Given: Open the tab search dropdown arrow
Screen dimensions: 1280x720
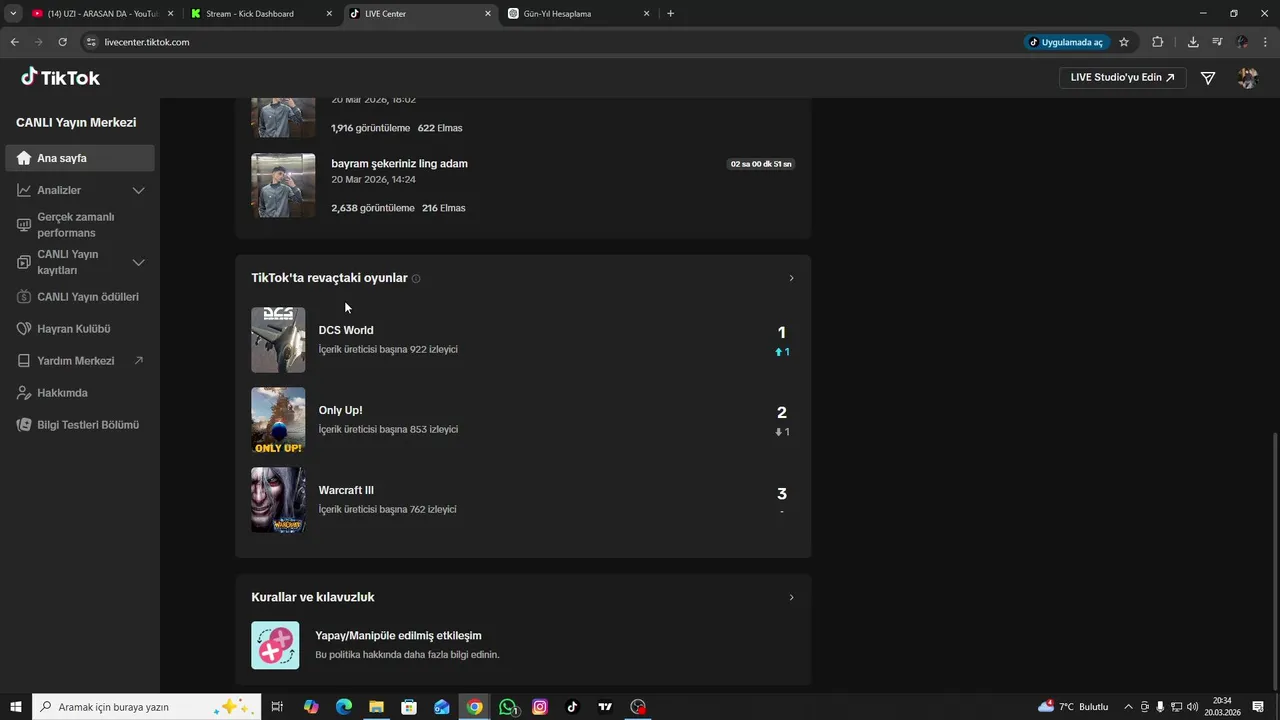Looking at the screenshot, I should (x=13, y=14).
